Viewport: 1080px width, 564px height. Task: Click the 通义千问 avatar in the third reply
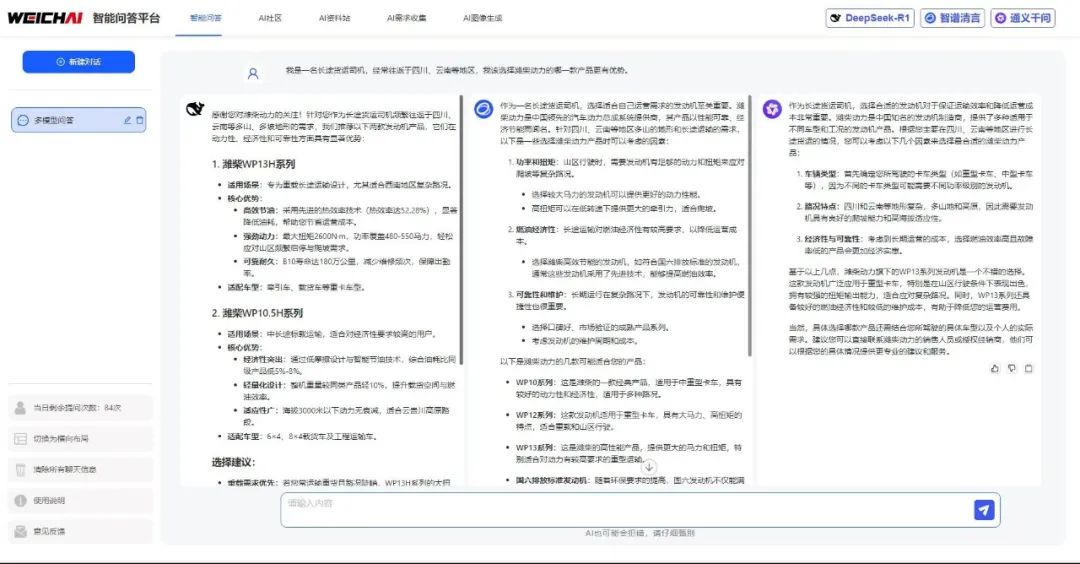tap(772, 109)
